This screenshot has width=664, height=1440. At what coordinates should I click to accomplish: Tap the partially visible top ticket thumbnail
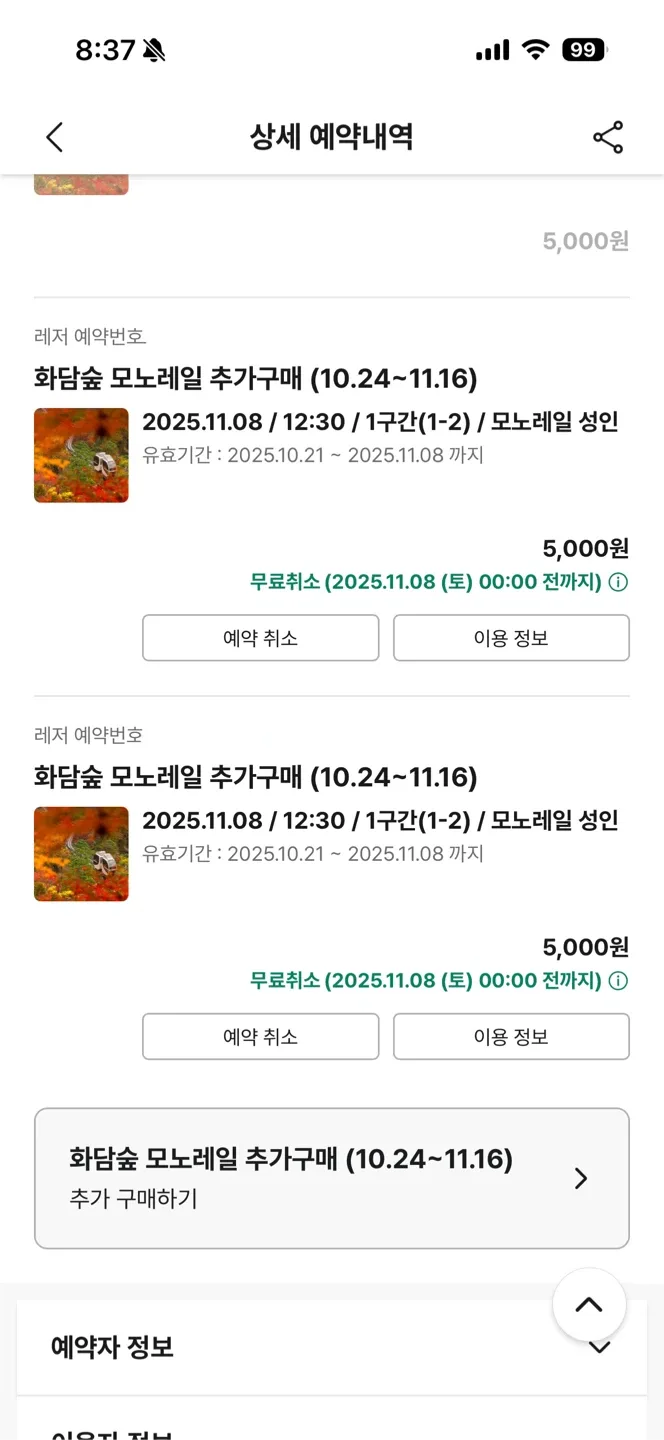(81, 184)
